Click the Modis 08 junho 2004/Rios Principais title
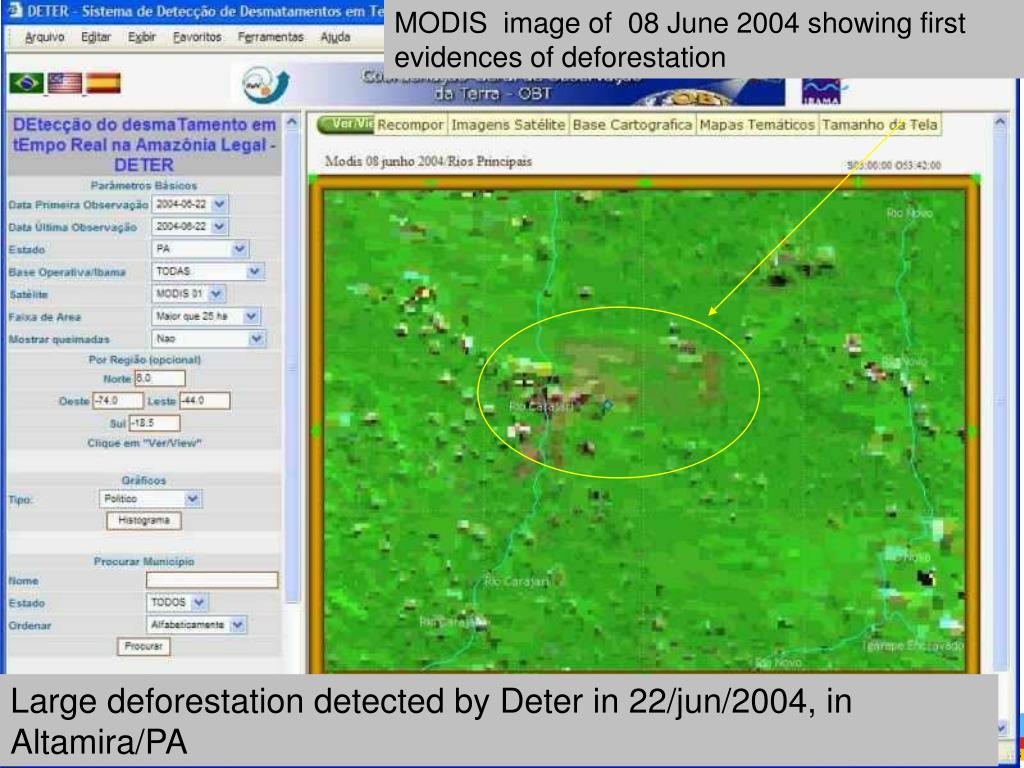This screenshot has height=768, width=1024. (x=428, y=161)
